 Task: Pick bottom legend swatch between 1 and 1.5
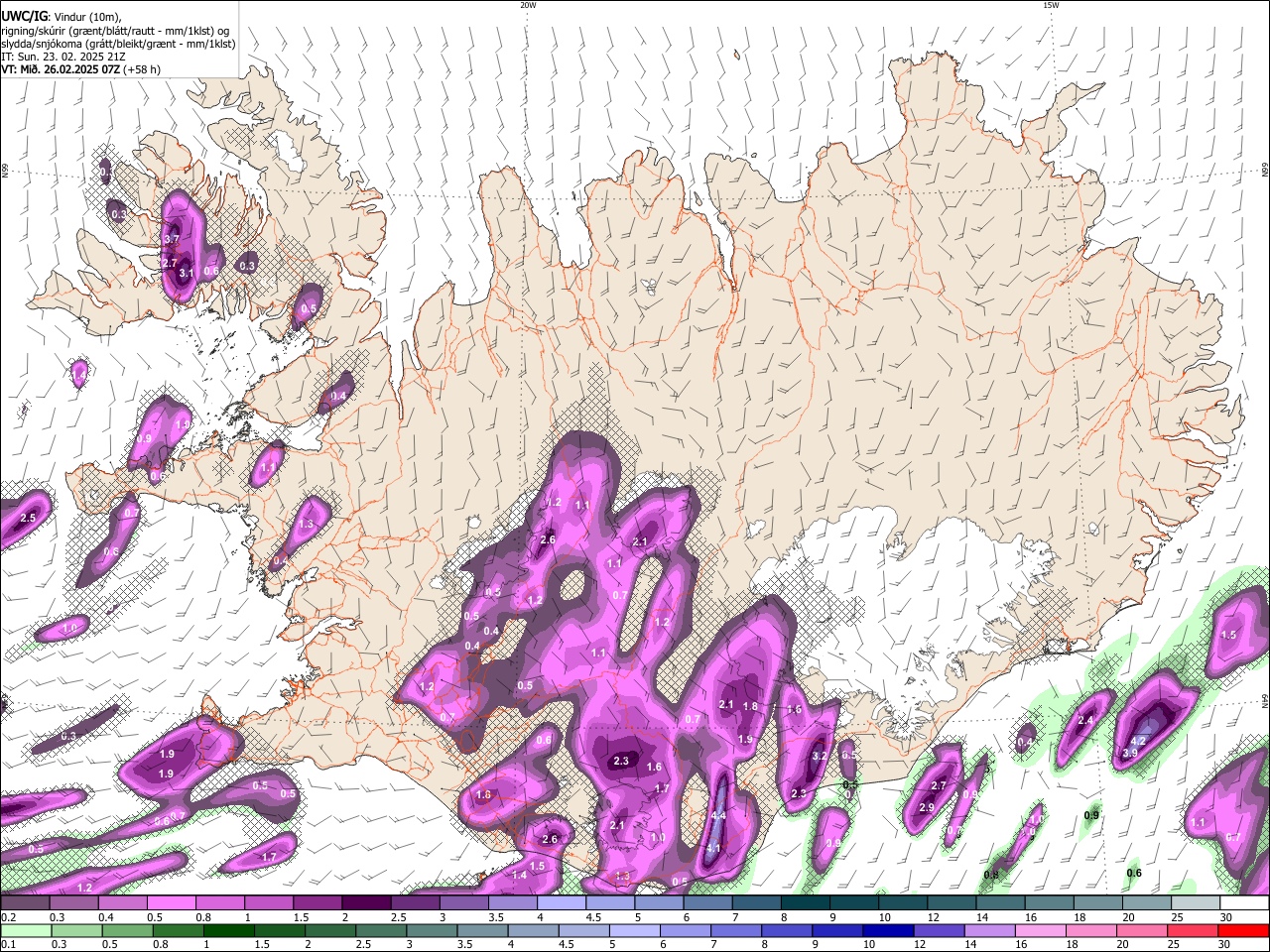[x=229, y=930]
